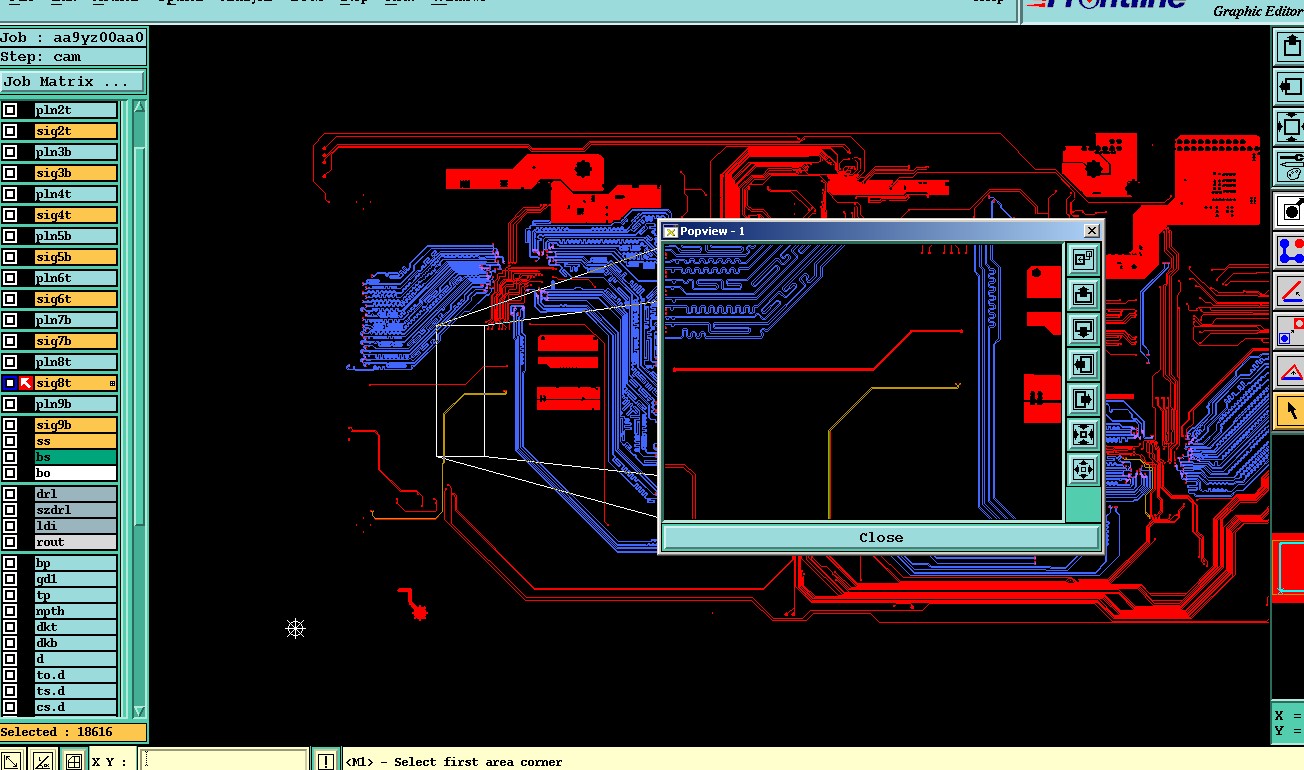Uncheck the display checkbox for layer sig8t
This screenshot has width=1304, height=770.
9,383
